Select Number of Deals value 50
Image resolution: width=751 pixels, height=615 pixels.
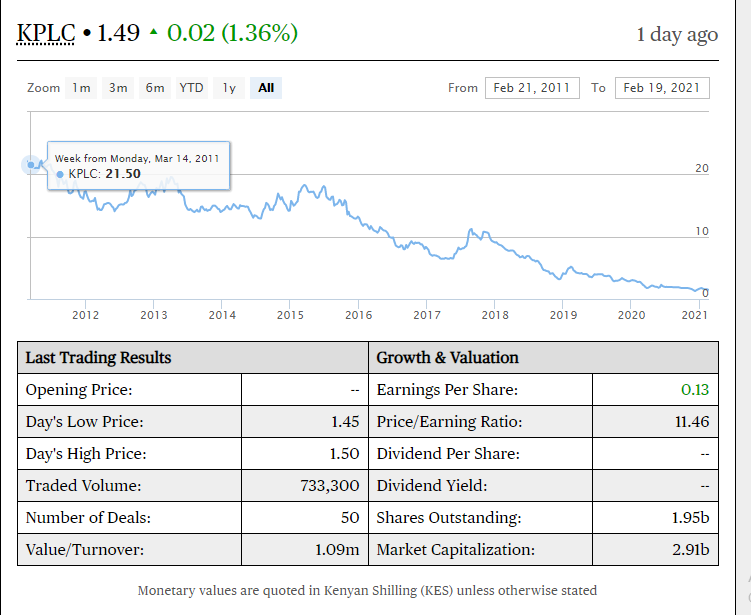pyautogui.click(x=350, y=518)
